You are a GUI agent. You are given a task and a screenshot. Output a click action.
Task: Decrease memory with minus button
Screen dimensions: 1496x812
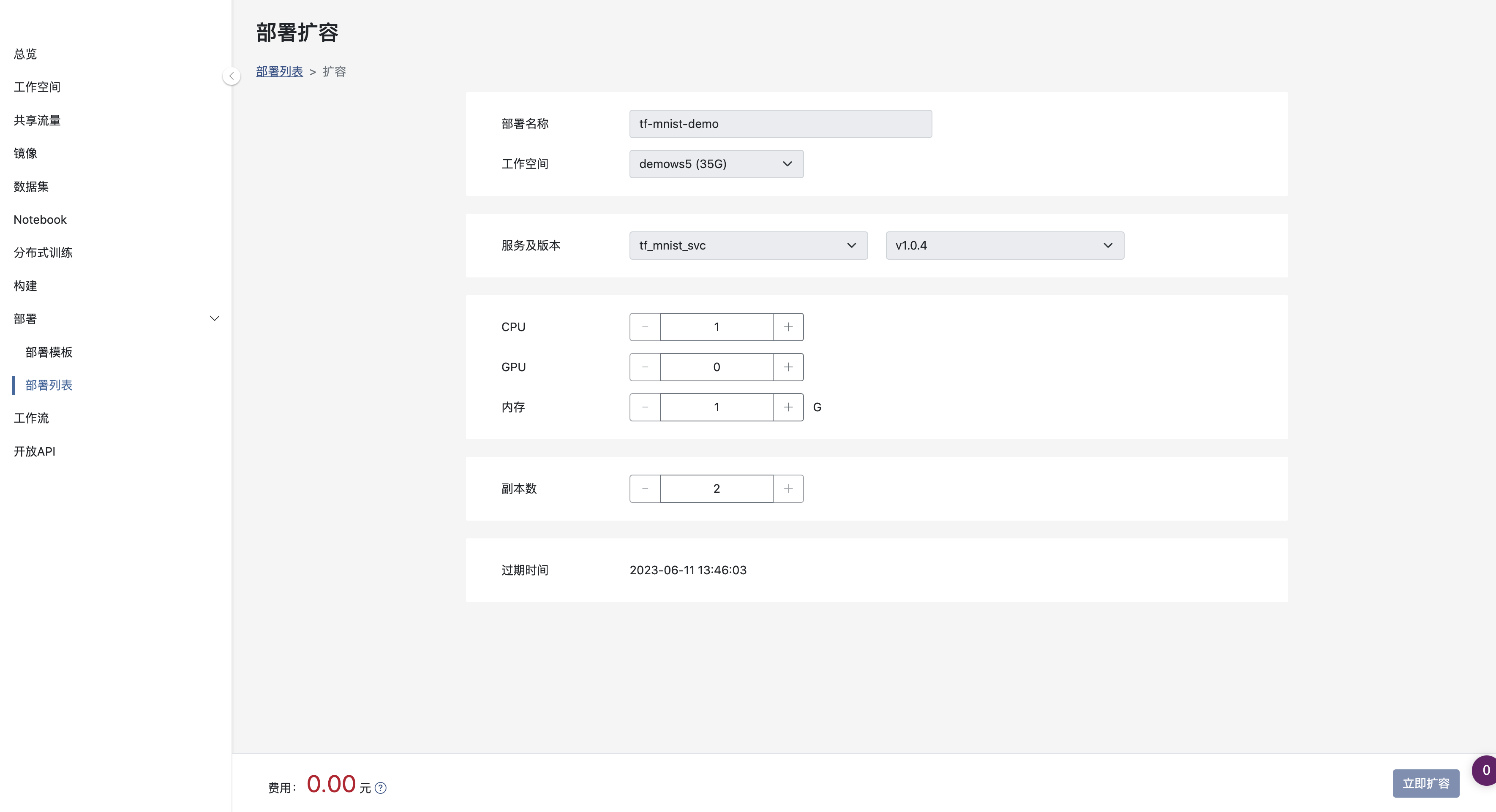pyautogui.click(x=645, y=407)
